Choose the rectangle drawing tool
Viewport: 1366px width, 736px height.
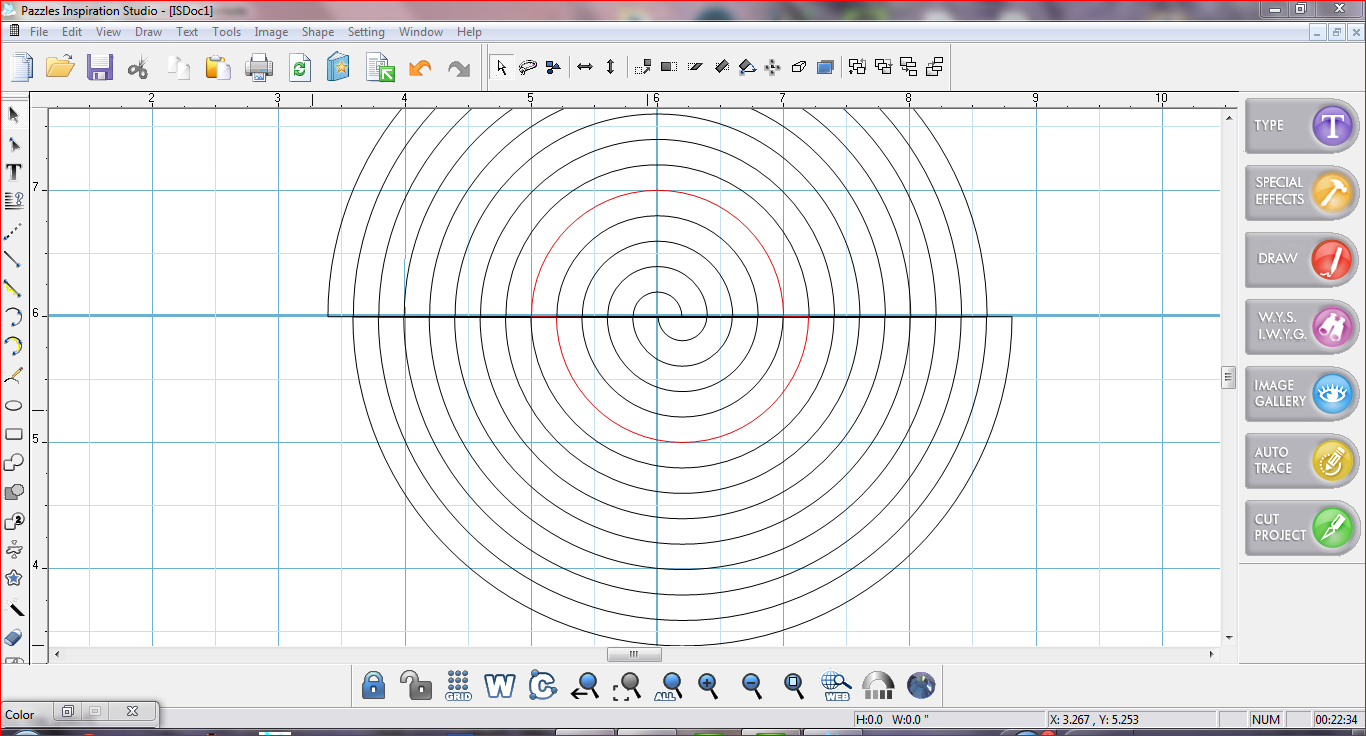(x=14, y=434)
